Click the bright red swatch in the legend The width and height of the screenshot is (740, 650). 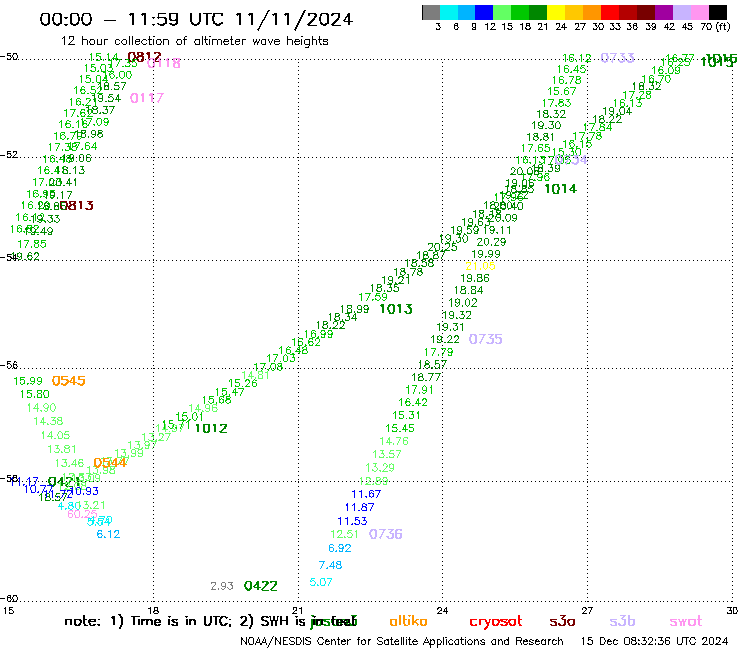610,12
